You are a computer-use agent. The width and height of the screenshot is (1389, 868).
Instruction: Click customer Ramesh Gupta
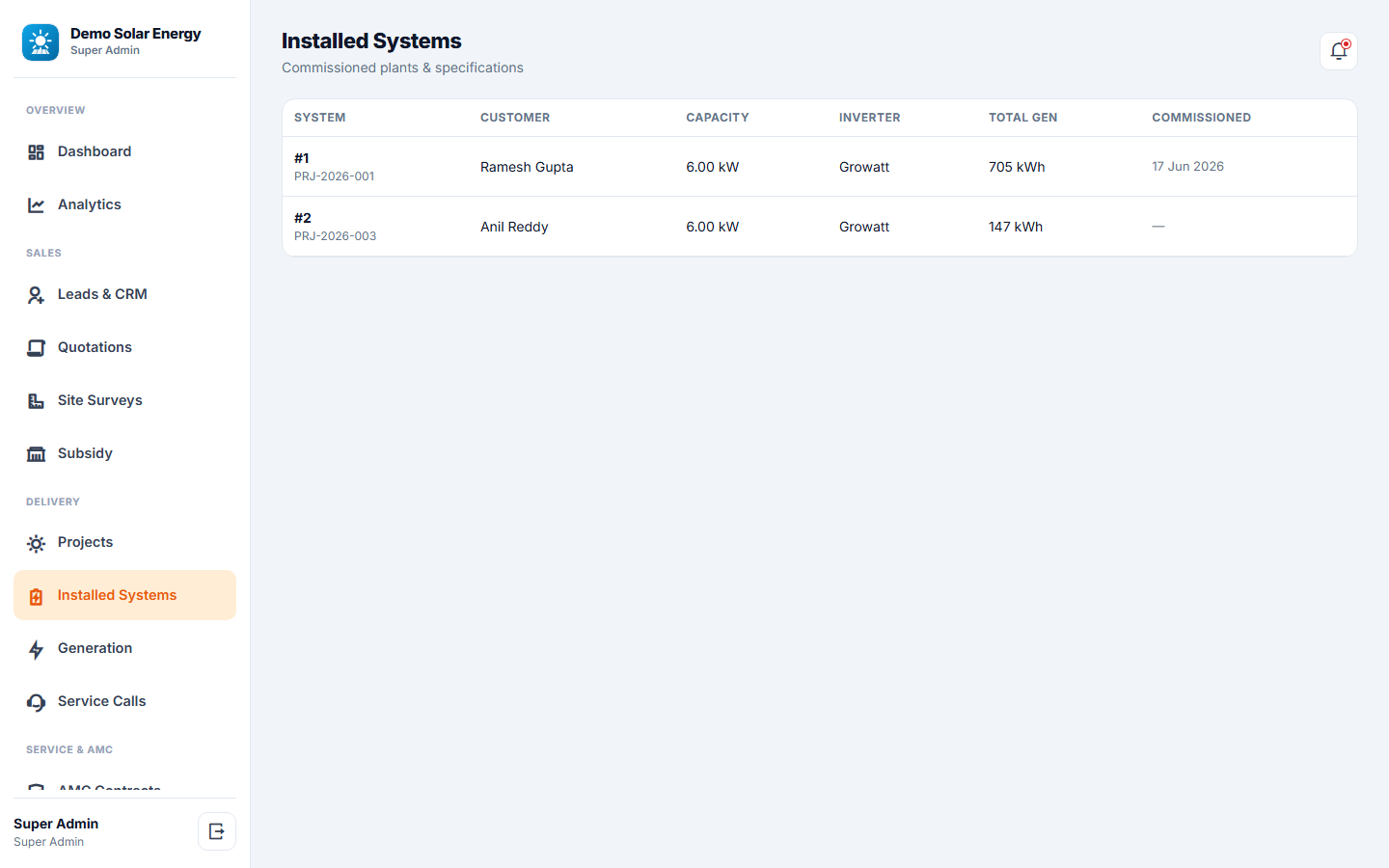tap(527, 167)
